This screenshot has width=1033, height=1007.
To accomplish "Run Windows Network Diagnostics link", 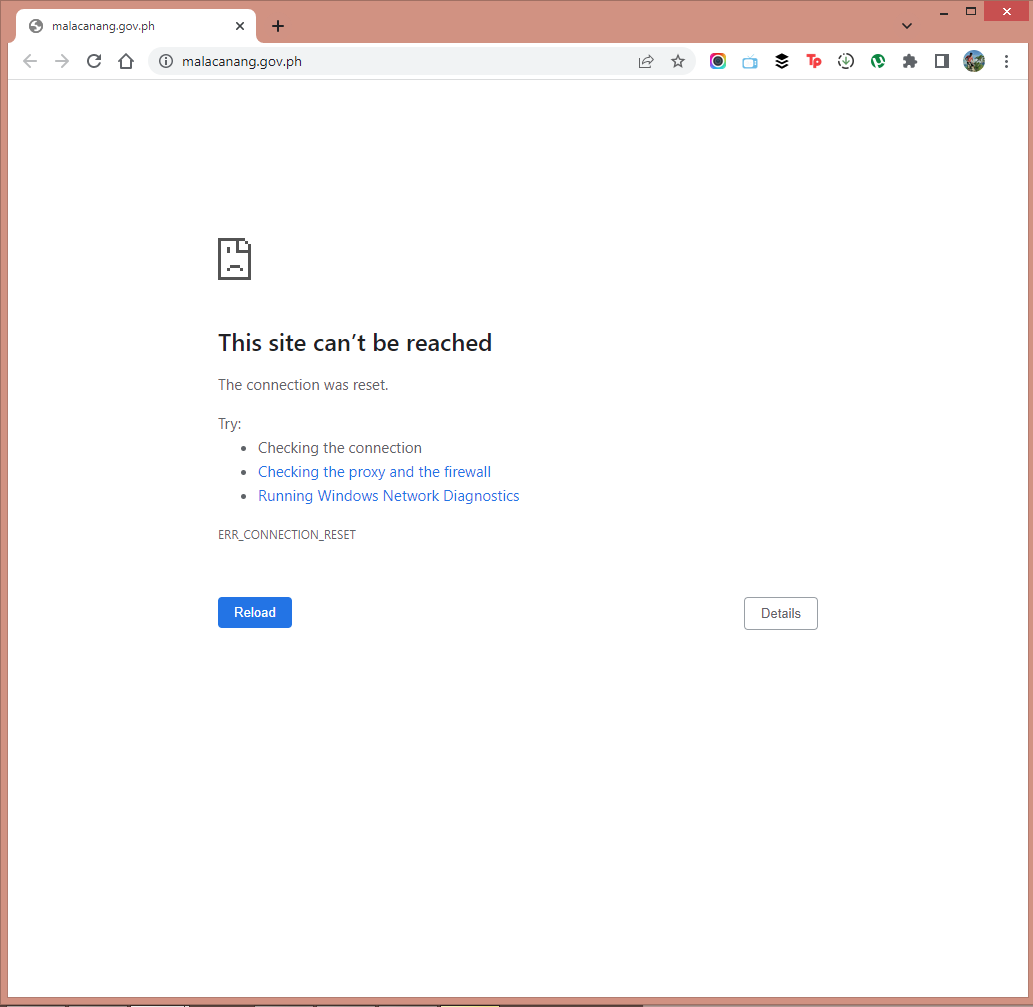I will coord(388,495).
